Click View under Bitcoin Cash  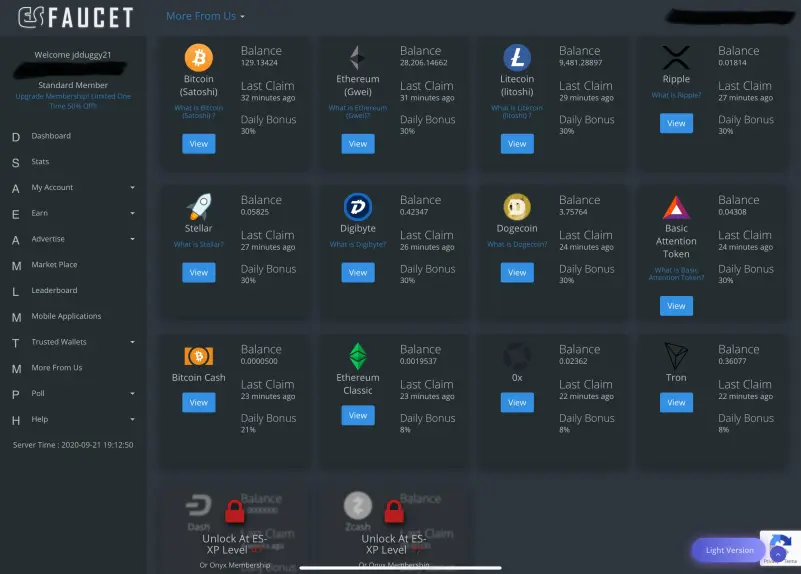[x=199, y=402]
